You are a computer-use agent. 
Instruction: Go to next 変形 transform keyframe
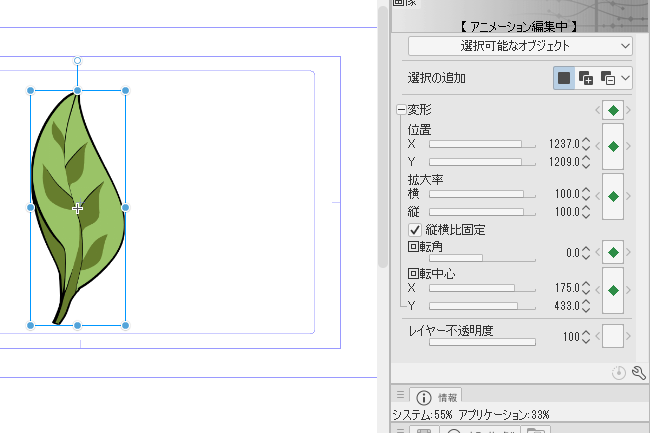click(629, 110)
